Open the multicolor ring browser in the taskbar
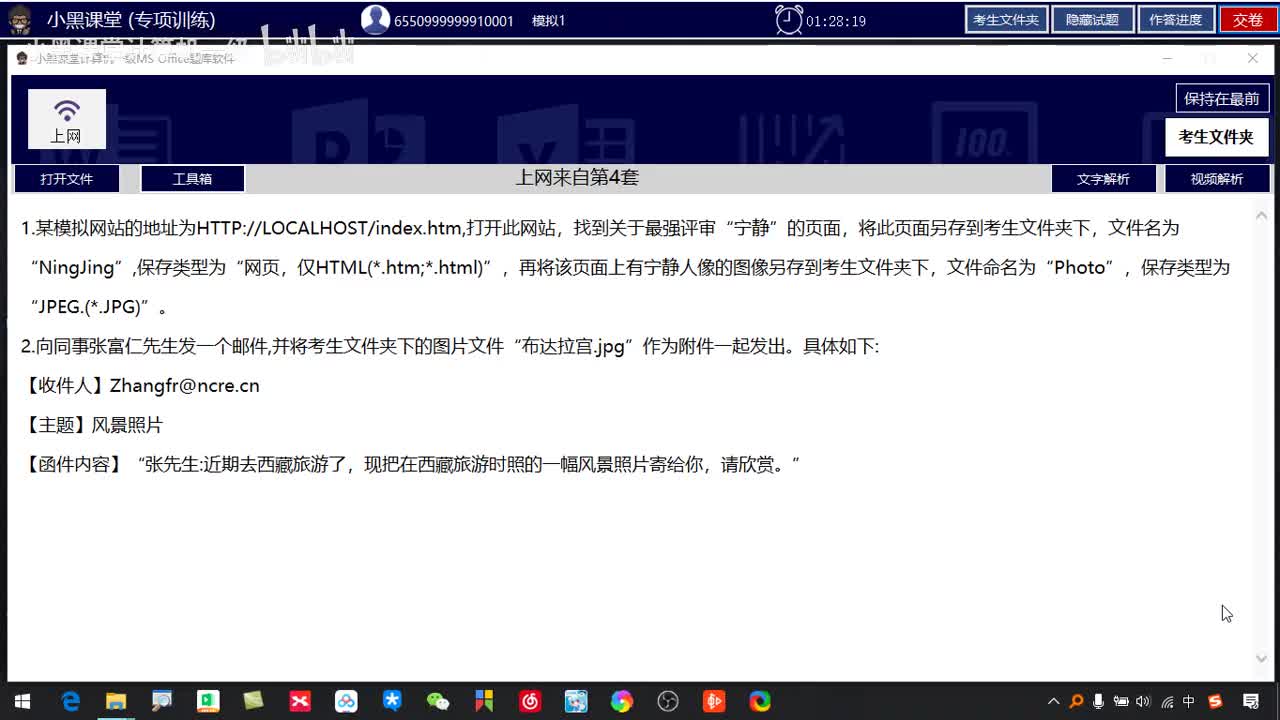 [x=760, y=701]
